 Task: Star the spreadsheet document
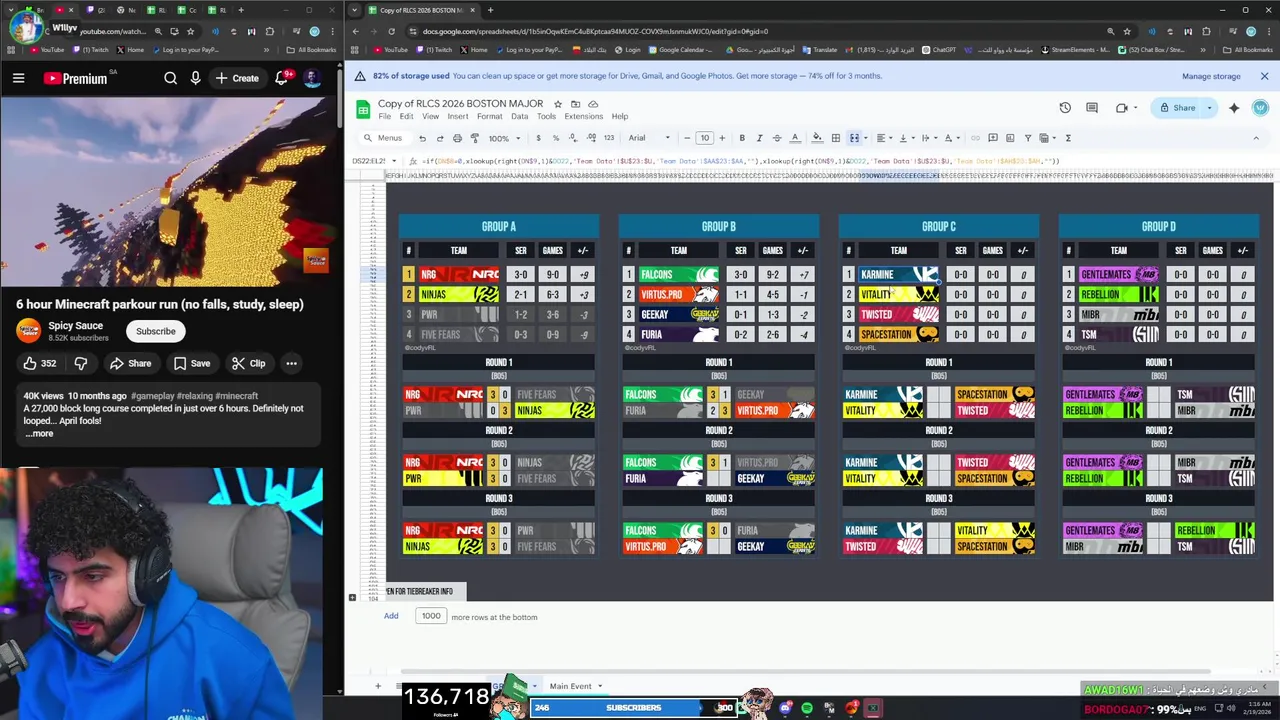point(558,104)
